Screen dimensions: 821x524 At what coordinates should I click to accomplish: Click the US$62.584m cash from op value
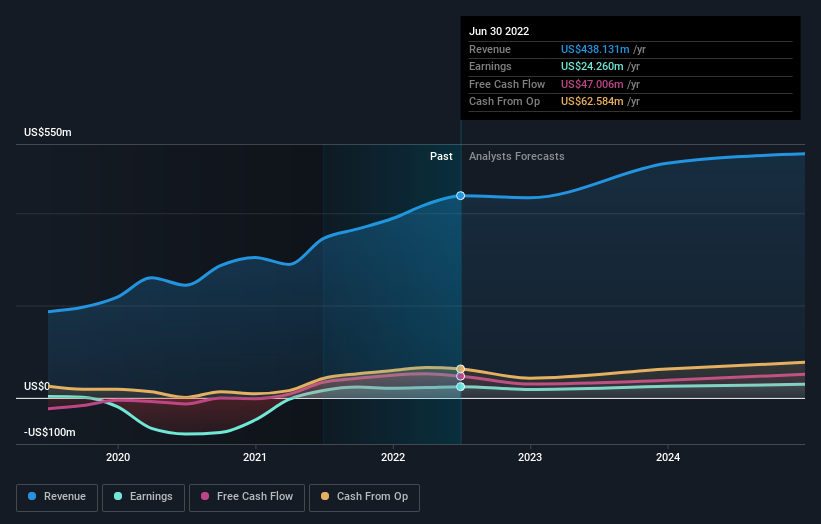(592, 102)
